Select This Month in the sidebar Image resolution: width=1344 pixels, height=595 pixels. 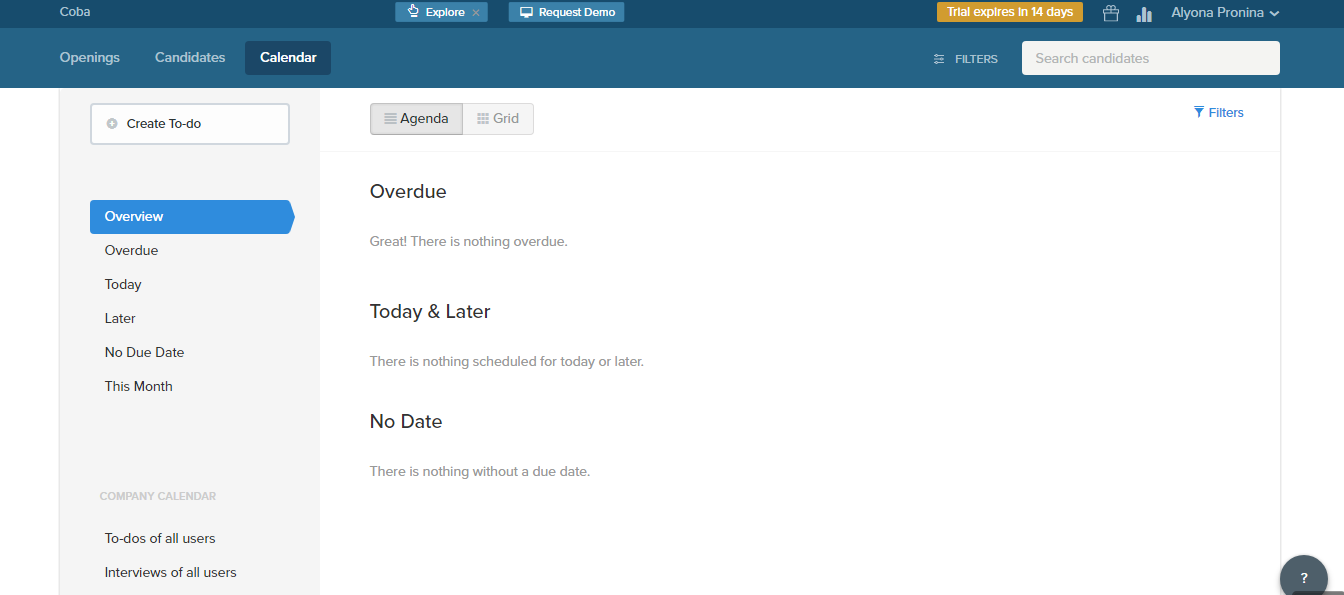pyautogui.click(x=138, y=387)
